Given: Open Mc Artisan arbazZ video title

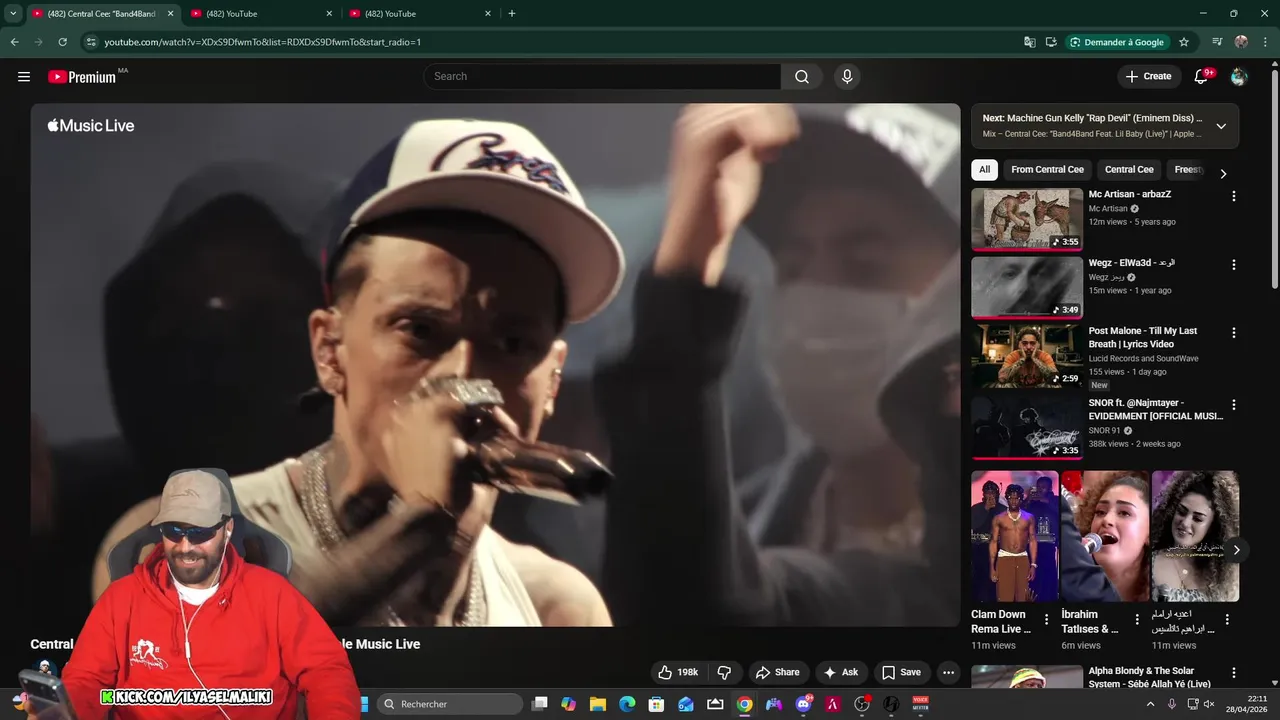Looking at the screenshot, I should 1130,194.
